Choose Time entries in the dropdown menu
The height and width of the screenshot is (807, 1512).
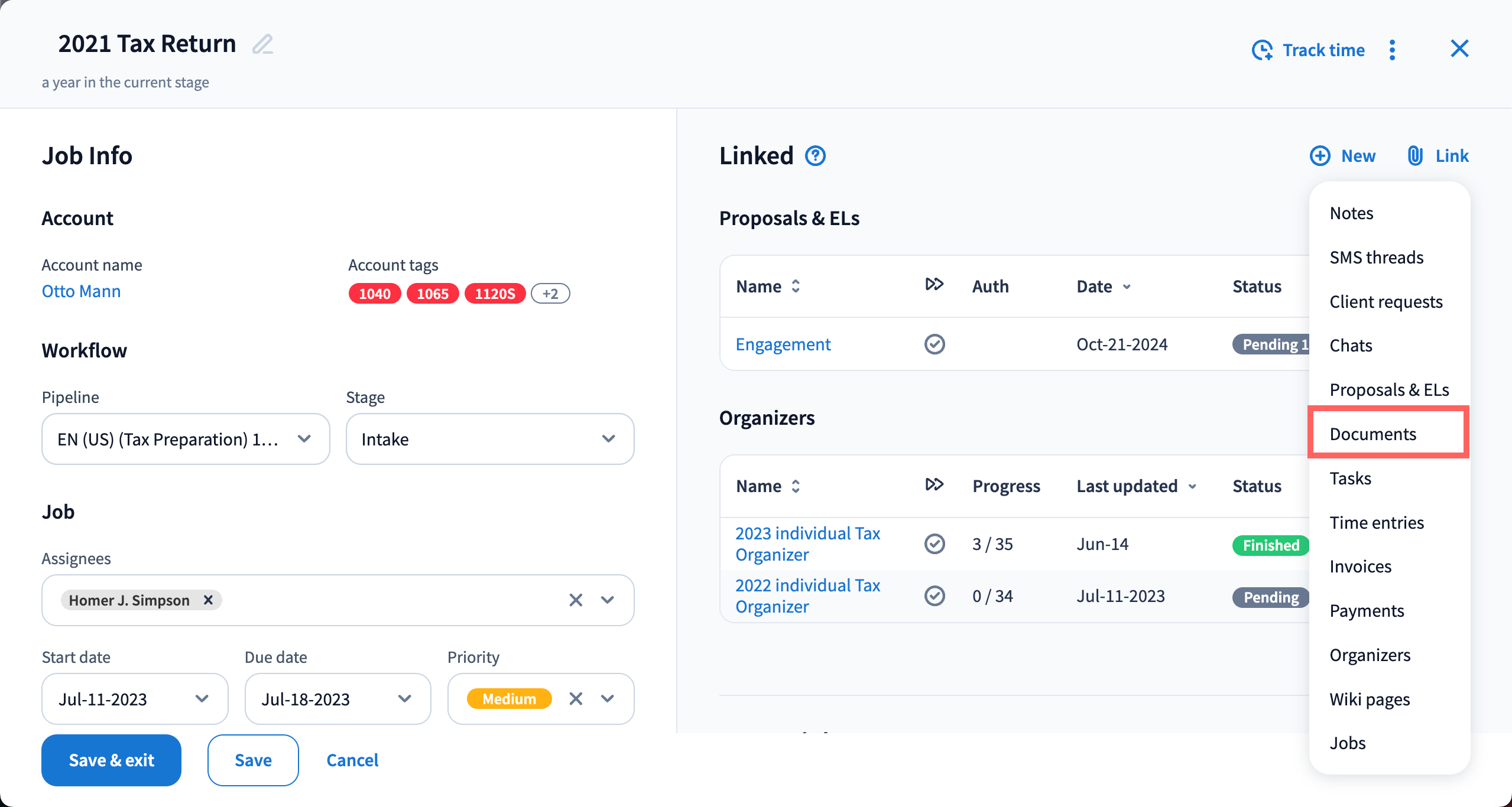pos(1376,523)
